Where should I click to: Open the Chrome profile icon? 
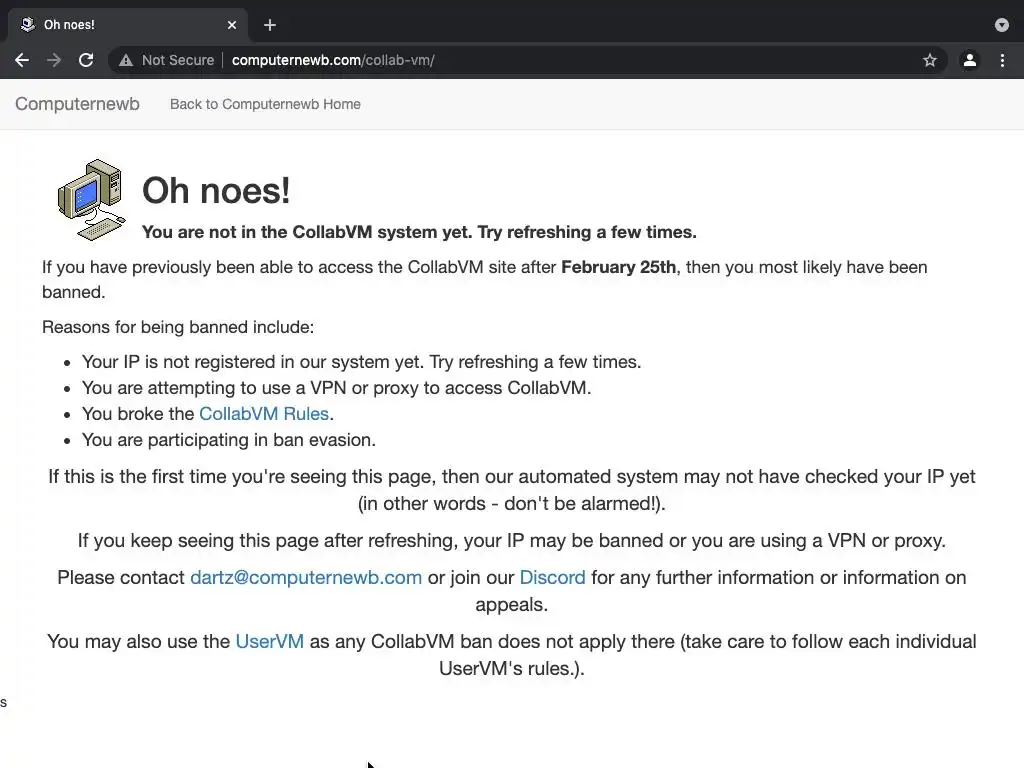point(969,60)
